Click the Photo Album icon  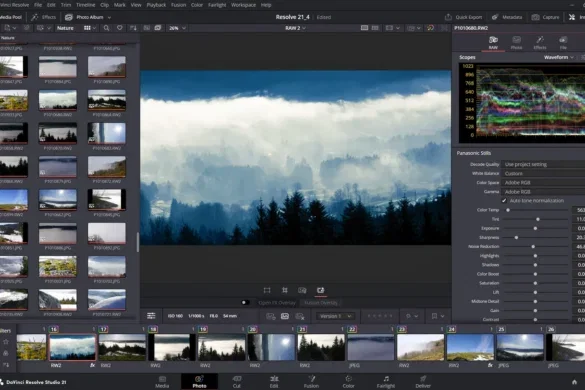(x=69, y=17)
